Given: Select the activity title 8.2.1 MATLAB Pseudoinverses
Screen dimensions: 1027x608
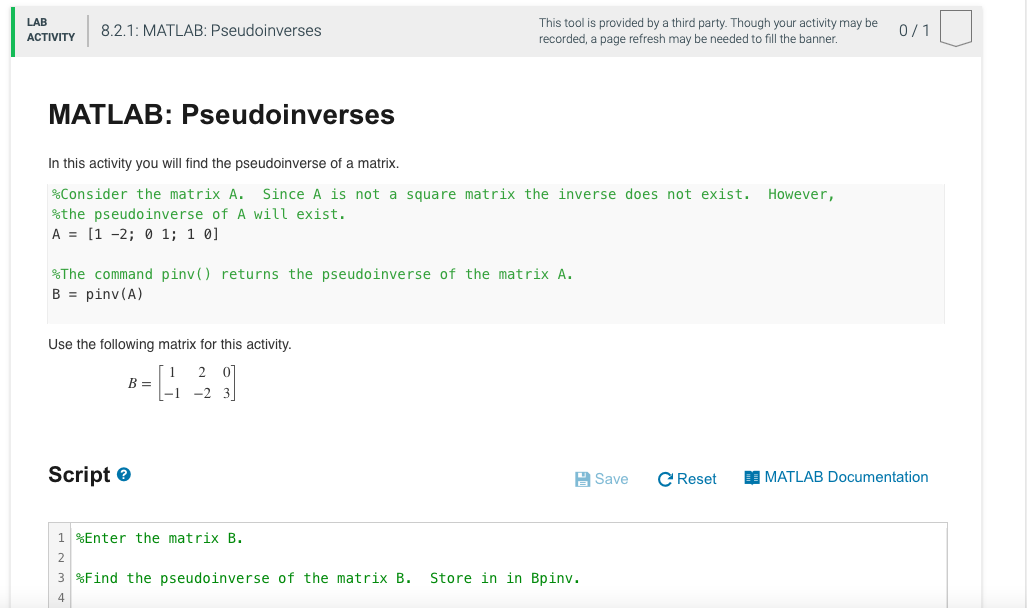Looking at the screenshot, I should 212,30.
